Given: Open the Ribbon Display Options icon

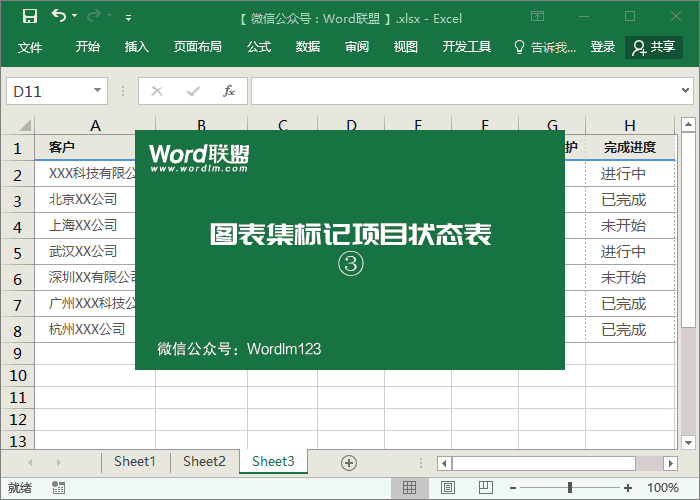Looking at the screenshot, I should point(538,17).
